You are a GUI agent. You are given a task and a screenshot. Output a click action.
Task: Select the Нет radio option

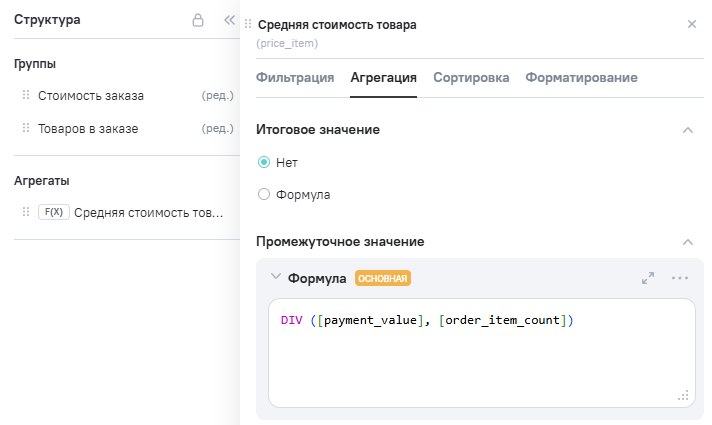(264, 162)
